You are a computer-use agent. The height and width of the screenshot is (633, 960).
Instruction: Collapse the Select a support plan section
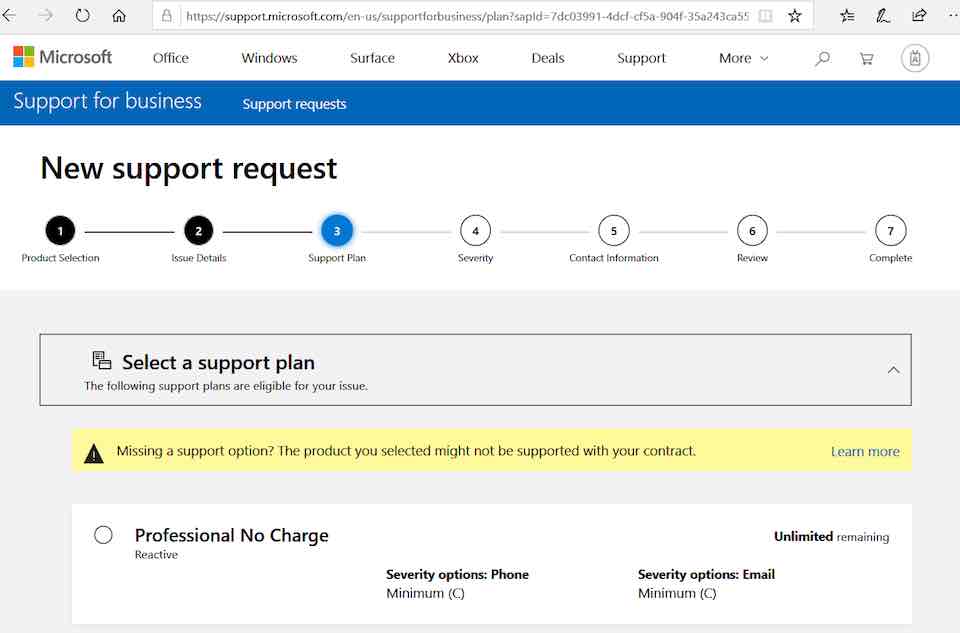893,370
